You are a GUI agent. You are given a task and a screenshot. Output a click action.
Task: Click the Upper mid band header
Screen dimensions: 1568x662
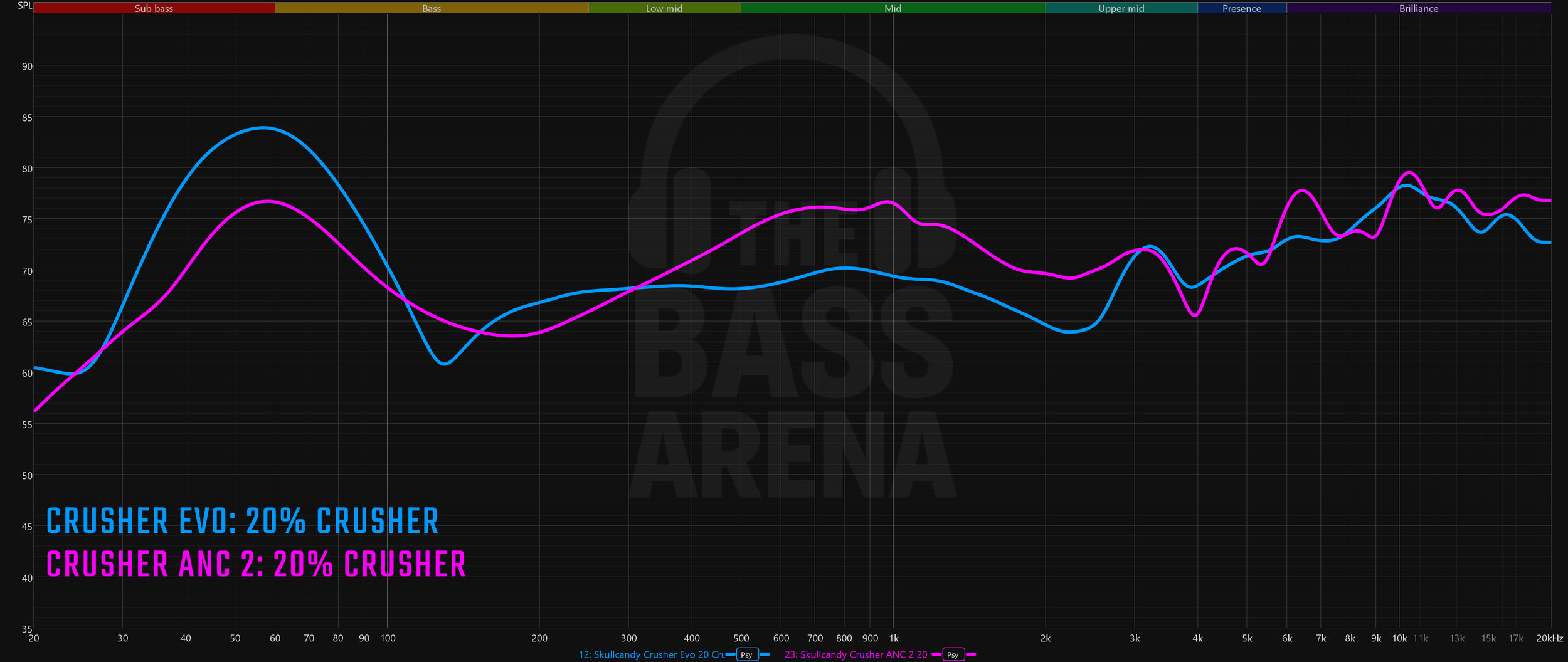pos(1121,8)
